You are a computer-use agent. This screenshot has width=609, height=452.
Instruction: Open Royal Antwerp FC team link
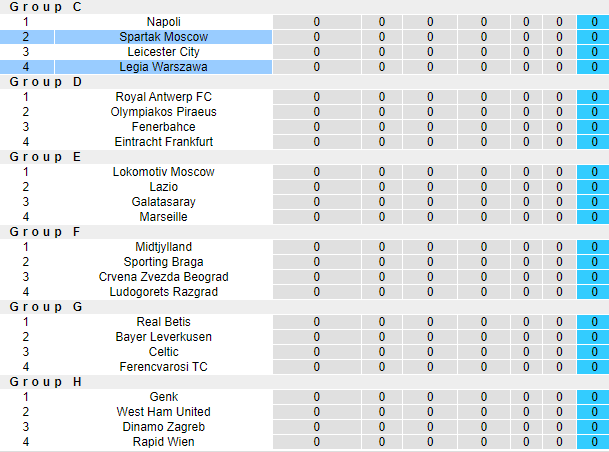click(164, 97)
